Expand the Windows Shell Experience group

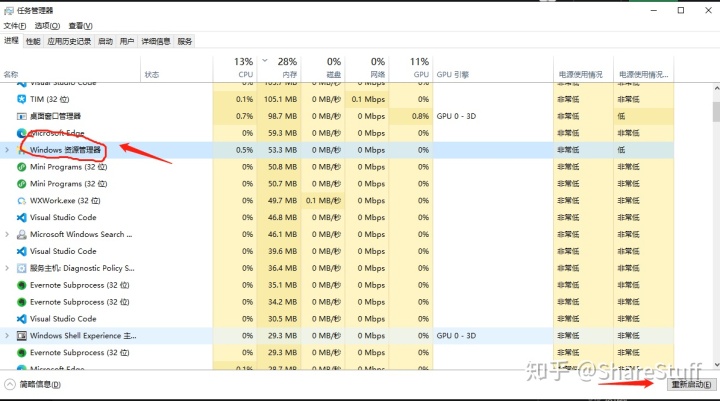point(7,336)
